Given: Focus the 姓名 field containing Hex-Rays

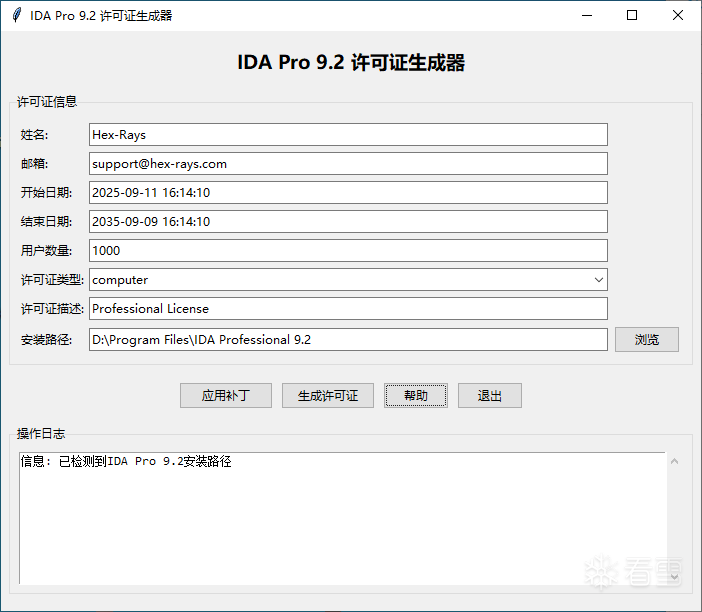Looking at the screenshot, I should click(348, 134).
